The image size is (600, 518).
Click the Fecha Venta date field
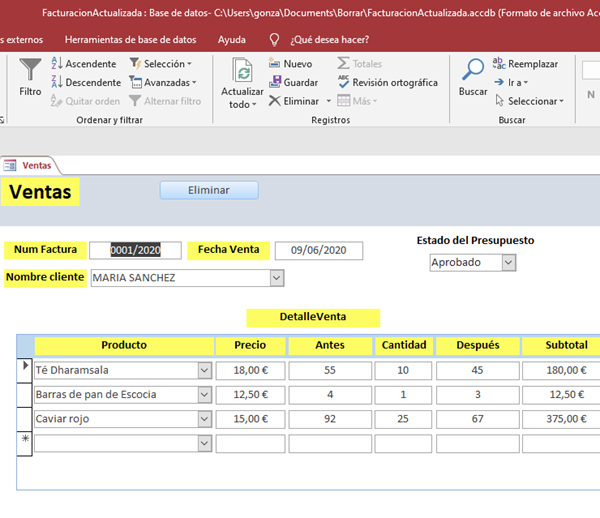tap(318, 251)
